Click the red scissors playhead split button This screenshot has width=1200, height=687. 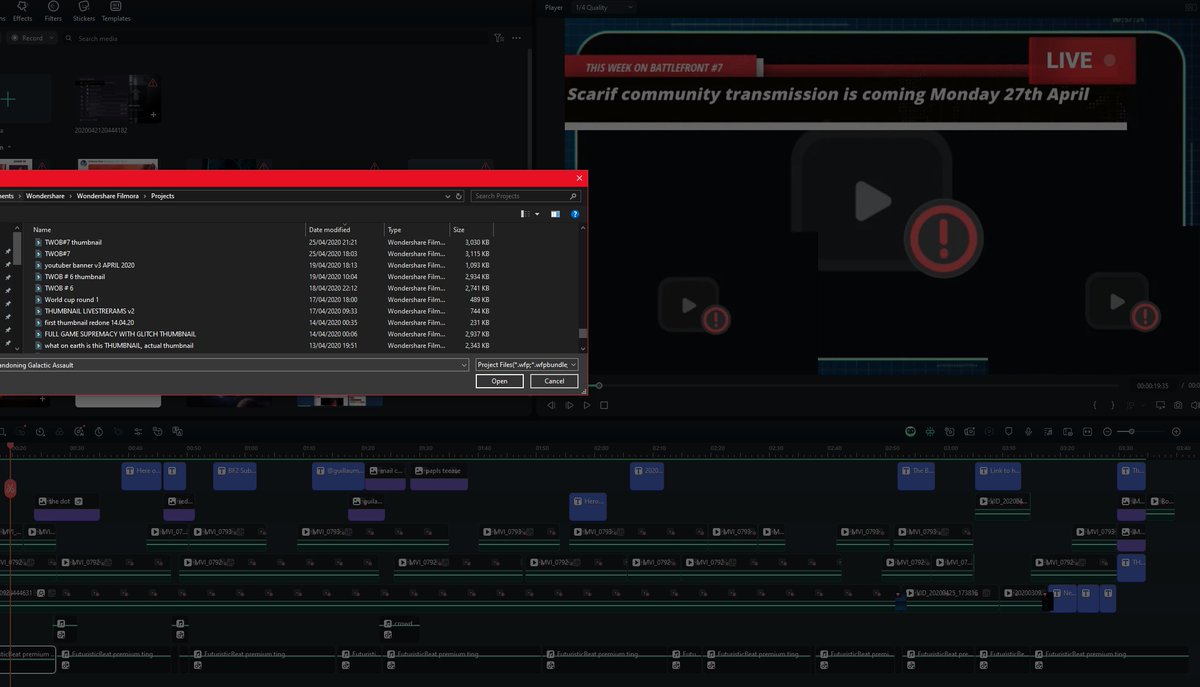click(10, 489)
